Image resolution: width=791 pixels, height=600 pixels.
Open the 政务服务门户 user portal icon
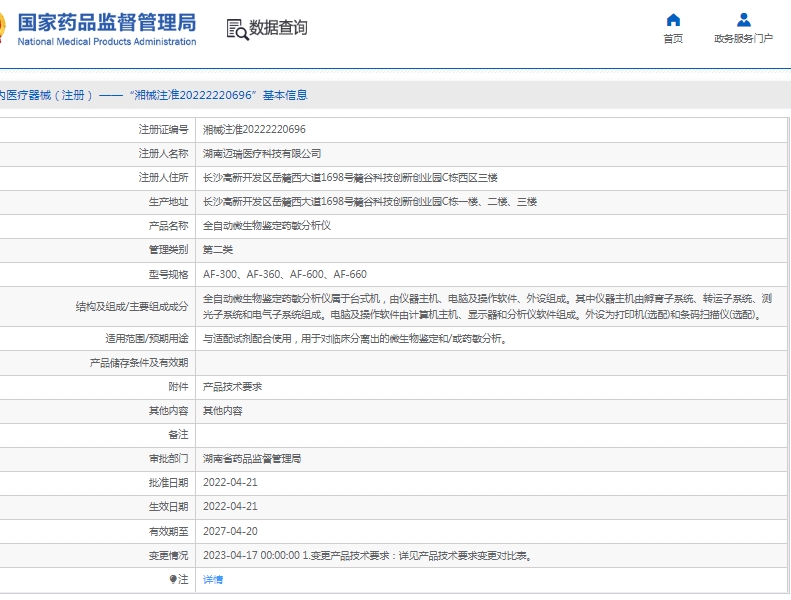(744, 20)
